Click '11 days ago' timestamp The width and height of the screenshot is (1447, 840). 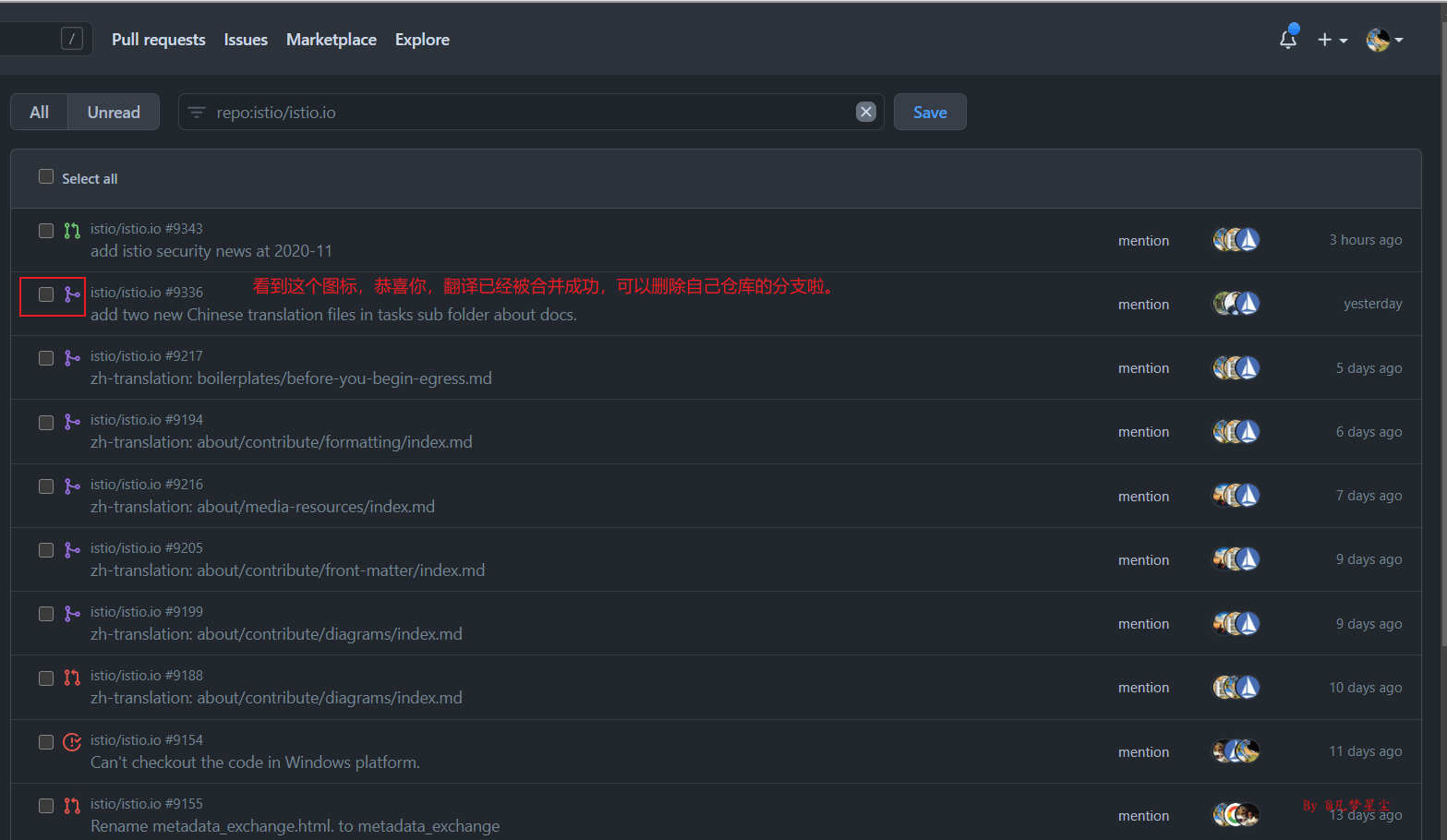tap(1365, 751)
